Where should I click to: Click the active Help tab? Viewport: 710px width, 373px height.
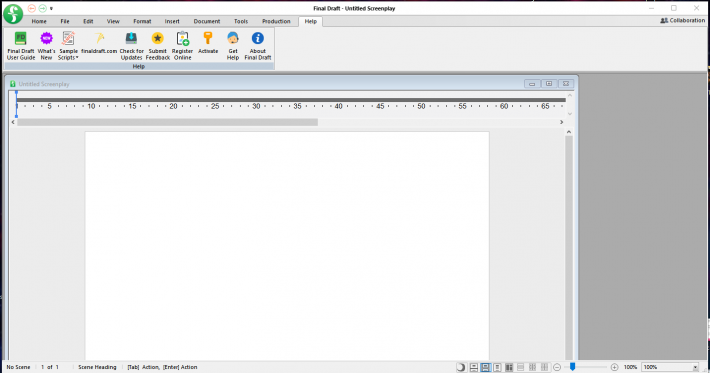click(x=311, y=21)
